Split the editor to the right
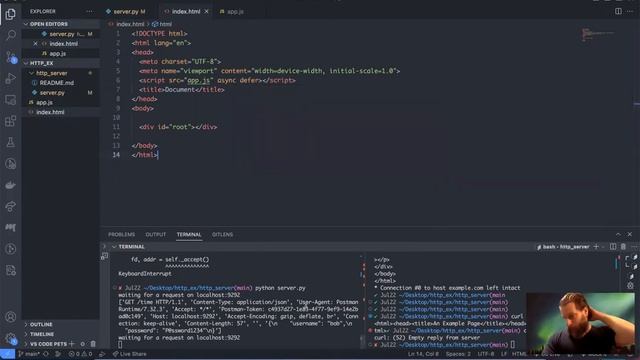This screenshot has height=360, width=640. [618, 11]
